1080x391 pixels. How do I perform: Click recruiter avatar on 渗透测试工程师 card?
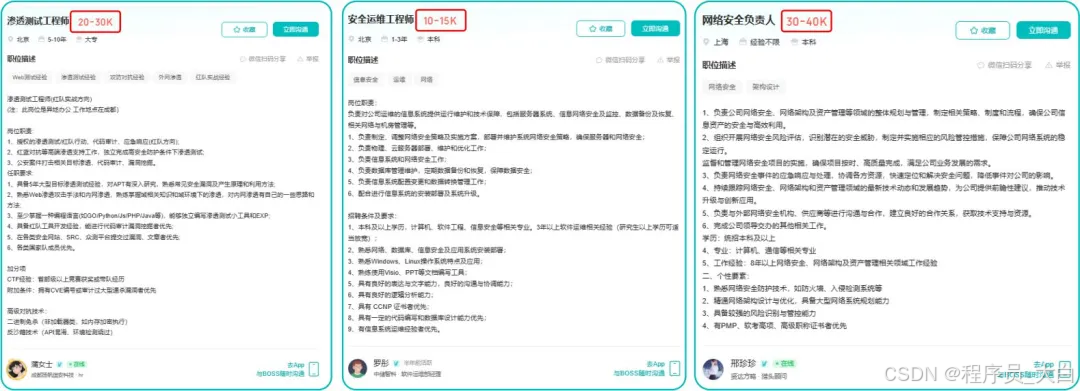point(17,369)
